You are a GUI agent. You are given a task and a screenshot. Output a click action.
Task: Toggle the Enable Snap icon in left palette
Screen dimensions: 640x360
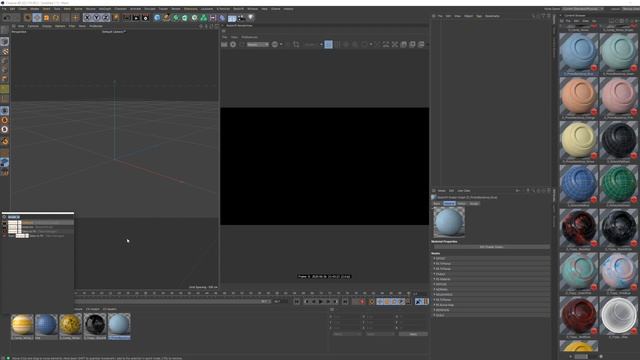pyautogui.click(x=4, y=141)
